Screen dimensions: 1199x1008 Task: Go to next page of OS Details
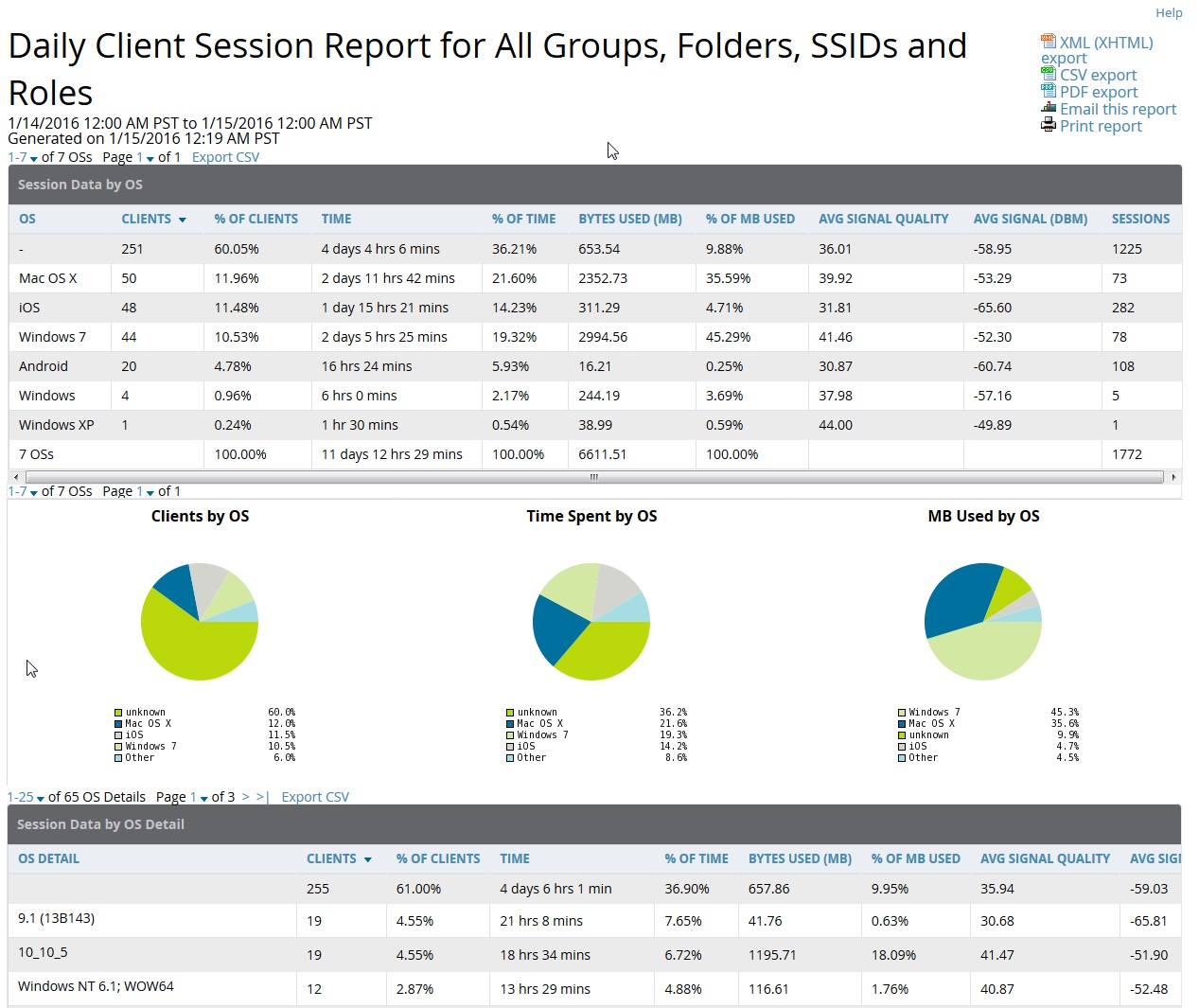(x=245, y=797)
